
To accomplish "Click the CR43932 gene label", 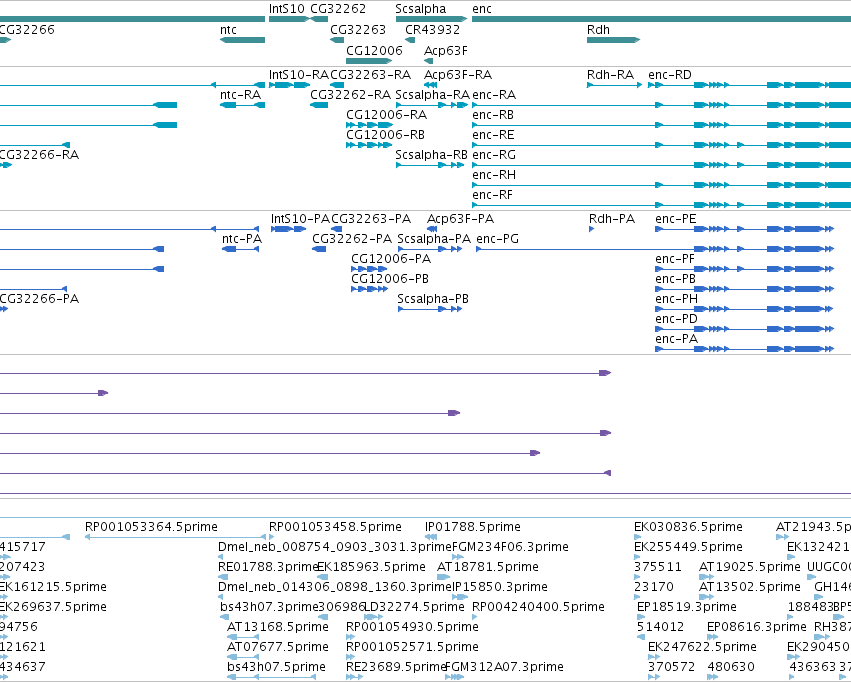I will click(x=432, y=29).
